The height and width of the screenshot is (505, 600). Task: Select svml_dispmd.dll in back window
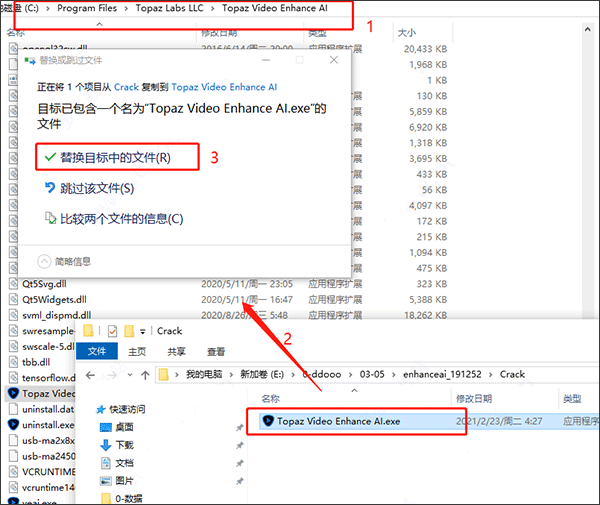[x=56, y=315]
